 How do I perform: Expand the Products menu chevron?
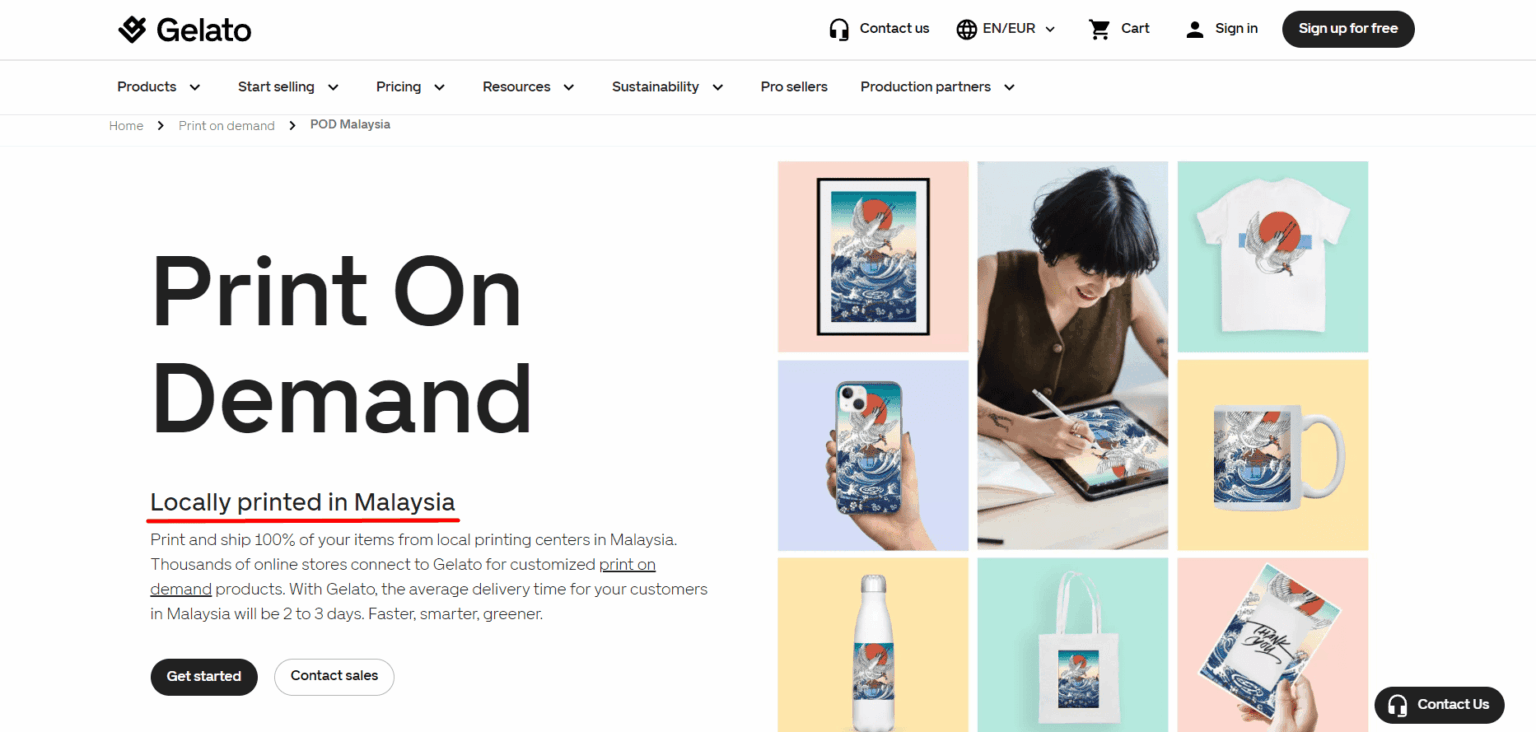coord(195,87)
